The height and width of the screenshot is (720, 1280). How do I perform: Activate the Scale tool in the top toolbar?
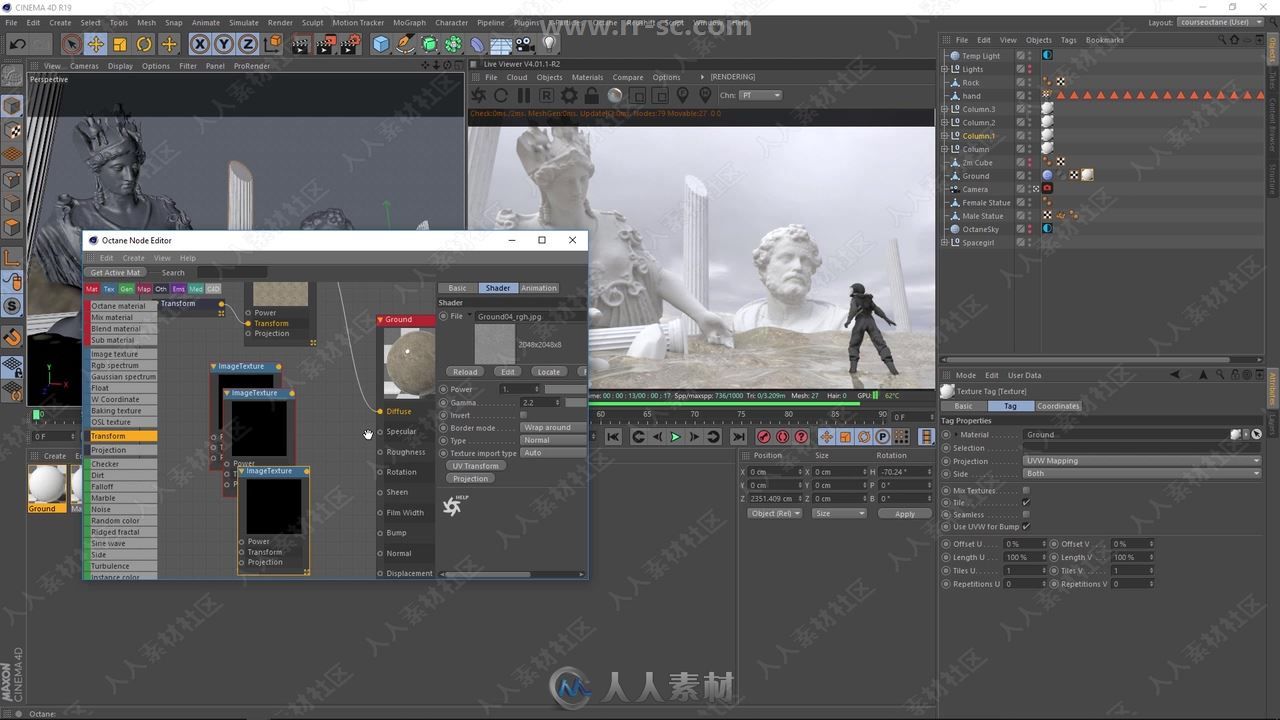click(x=120, y=44)
